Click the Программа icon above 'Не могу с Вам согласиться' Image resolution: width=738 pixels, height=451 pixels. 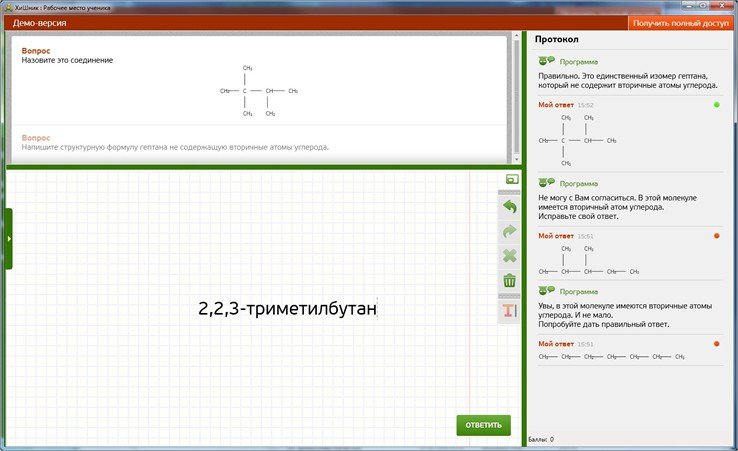pos(546,183)
